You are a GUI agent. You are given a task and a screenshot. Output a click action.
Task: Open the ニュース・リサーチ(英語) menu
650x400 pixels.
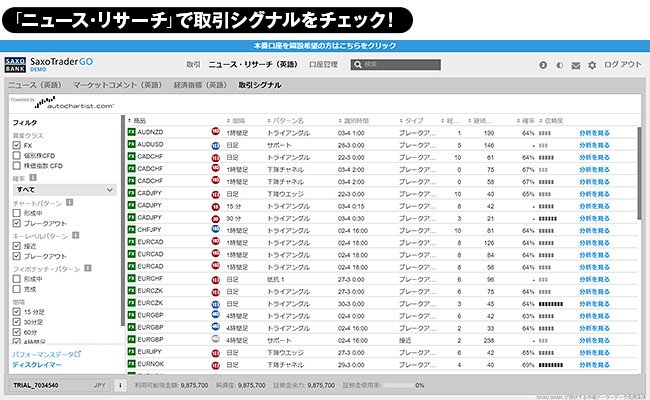(253, 65)
